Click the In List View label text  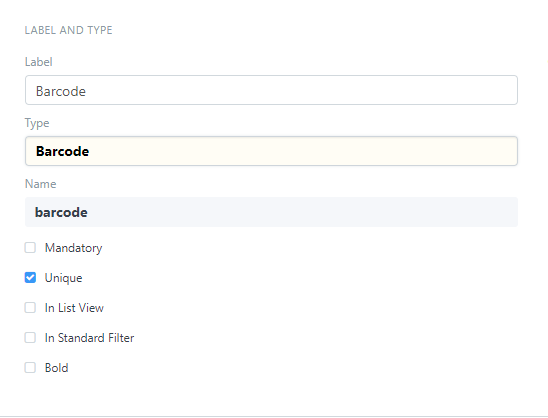coord(74,308)
